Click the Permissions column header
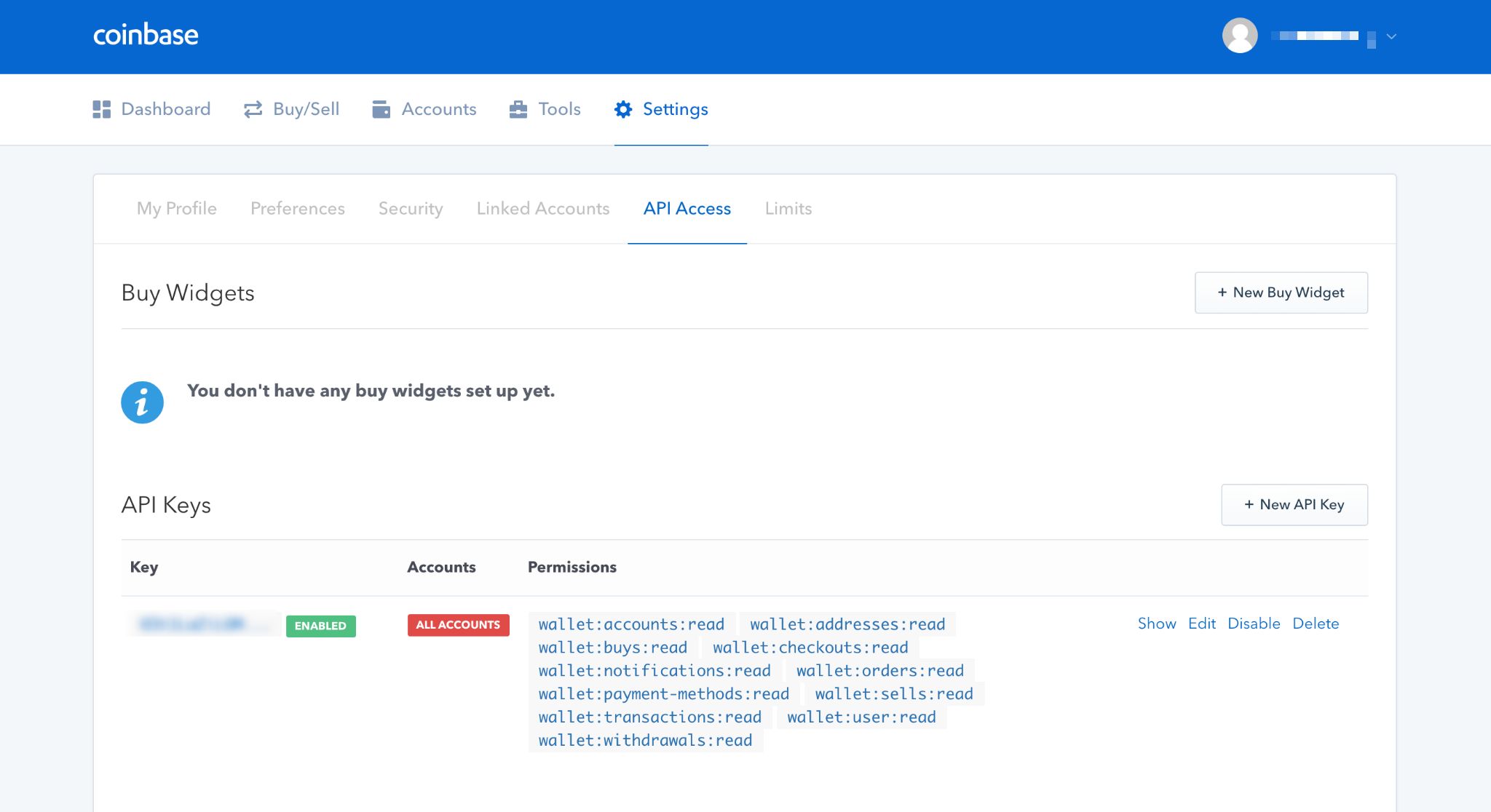 [x=572, y=568]
